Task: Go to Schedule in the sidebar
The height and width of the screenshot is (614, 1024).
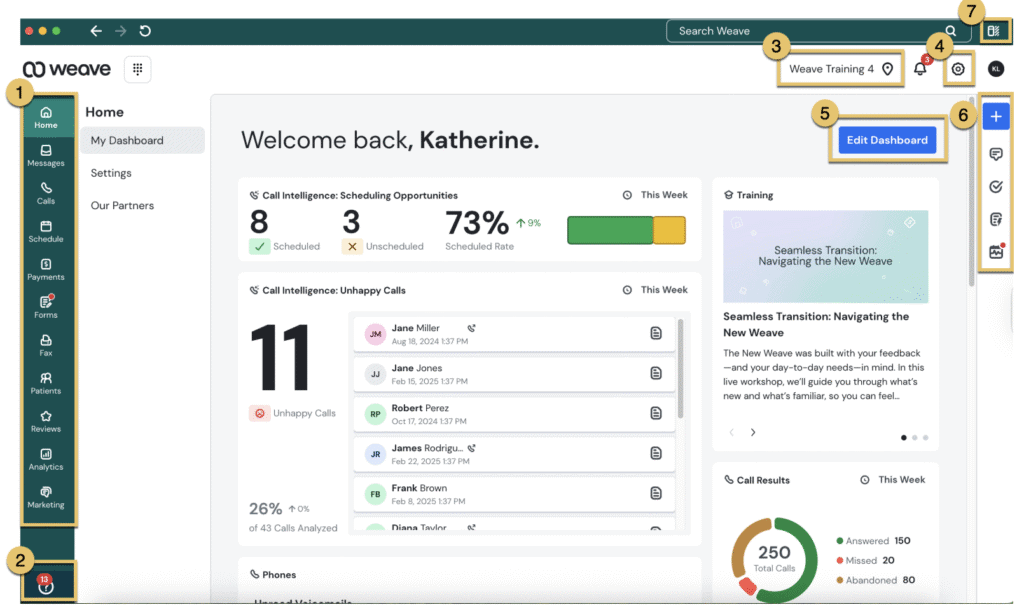Action: coord(46,231)
